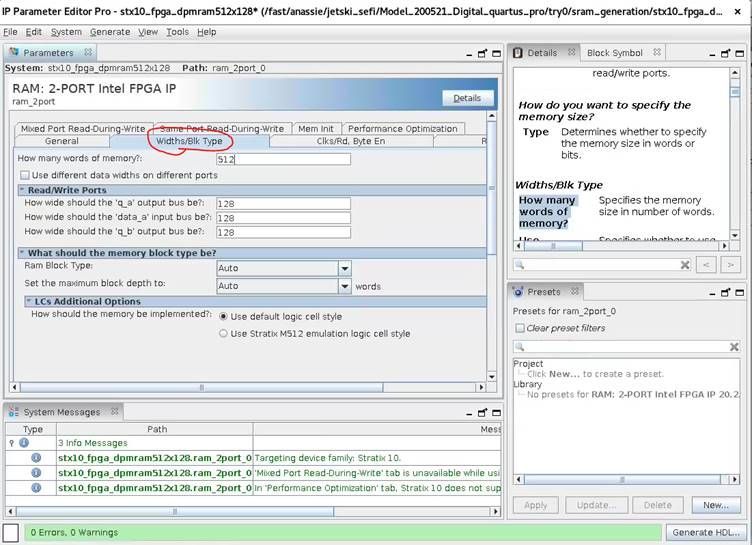Detach the System Messages panel
The height and width of the screenshot is (545, 752).
[481, 411]
